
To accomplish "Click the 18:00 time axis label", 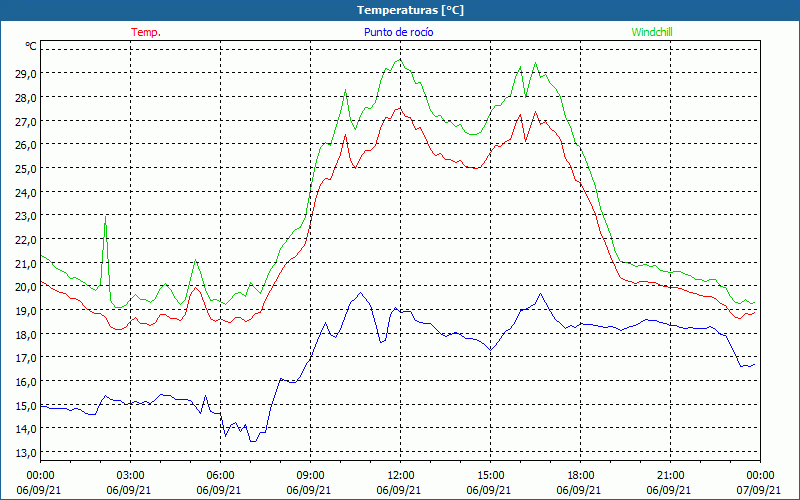I will click(581, 476).
